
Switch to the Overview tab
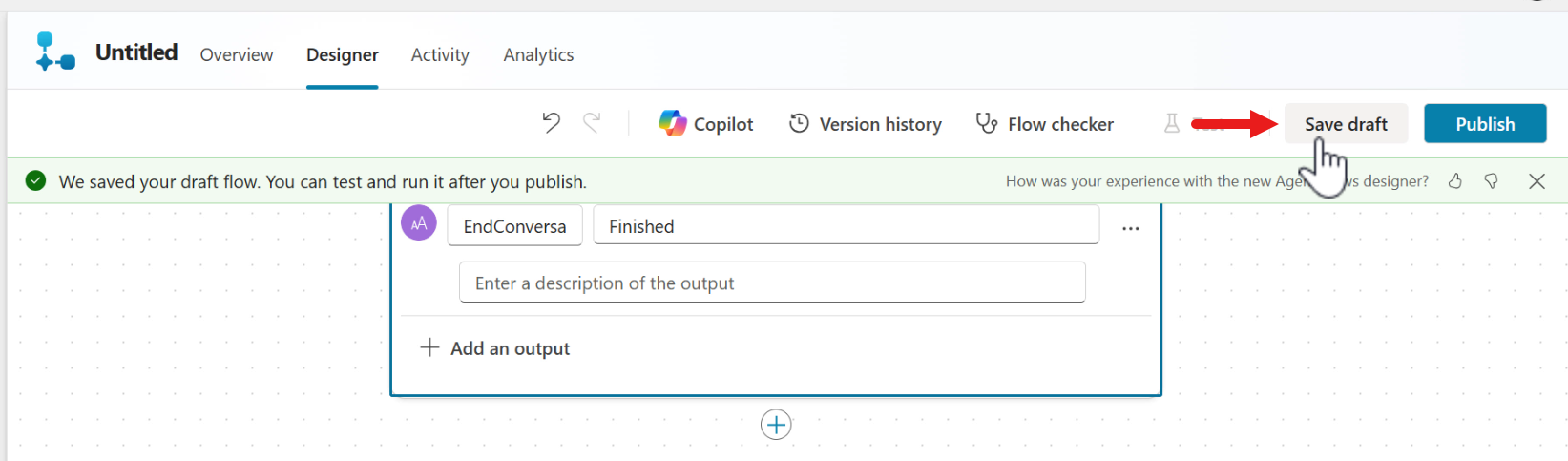pos(237,55)
